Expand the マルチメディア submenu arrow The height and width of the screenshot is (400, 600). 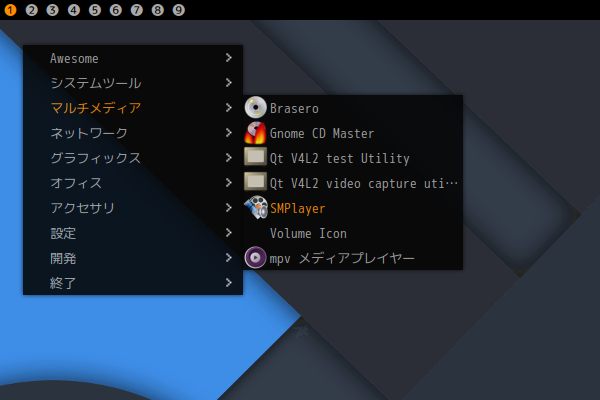point(228,108)
